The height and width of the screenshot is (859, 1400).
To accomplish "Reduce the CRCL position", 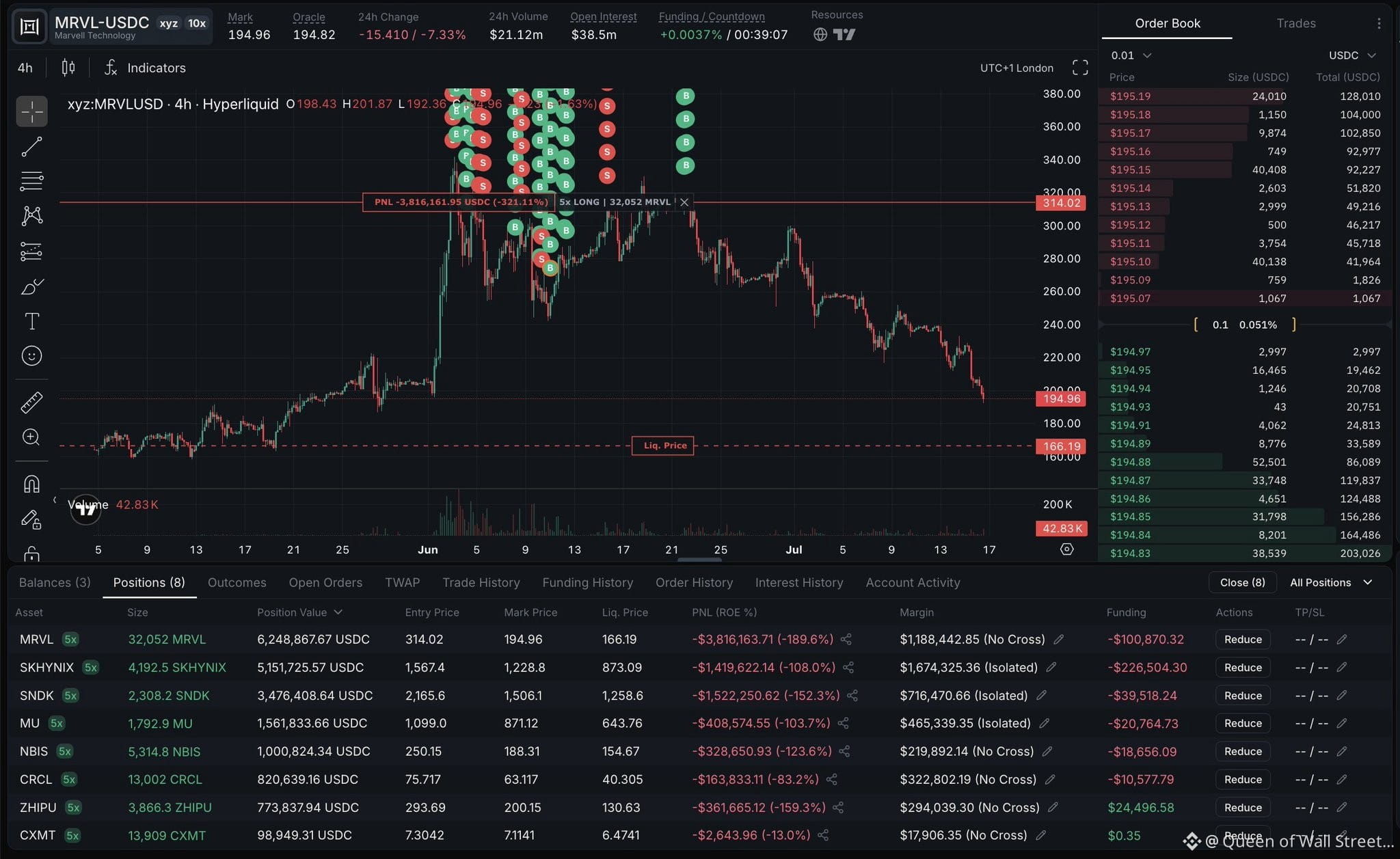I will [1243, 780].
